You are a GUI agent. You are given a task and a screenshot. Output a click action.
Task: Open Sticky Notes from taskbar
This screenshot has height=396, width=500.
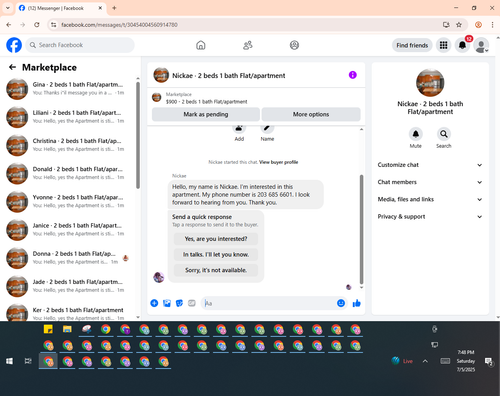click(x=48, y=329)
